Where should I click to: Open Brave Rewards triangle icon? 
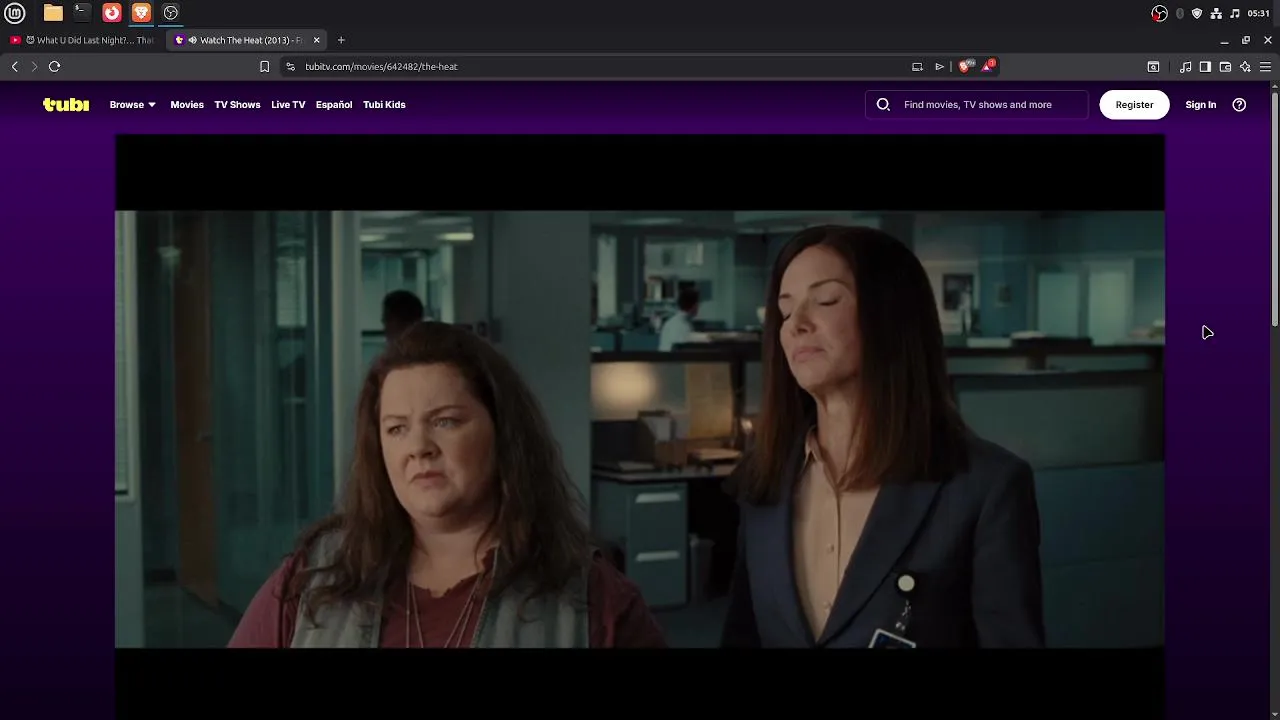pyautogui.click(x=988, y=66)
